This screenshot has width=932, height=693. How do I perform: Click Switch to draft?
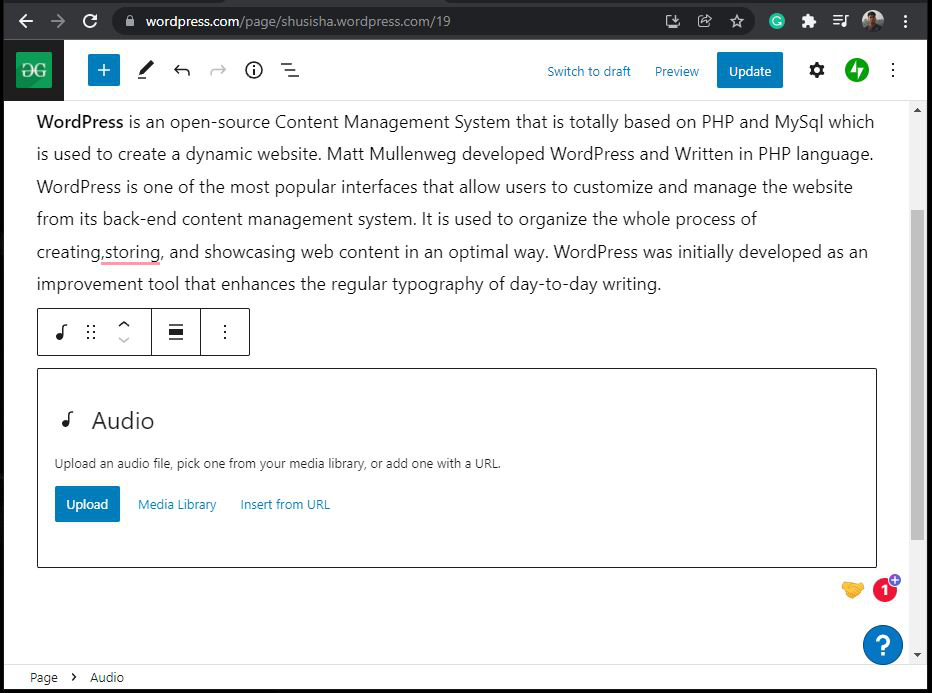pyautogui.click(x=588, y=71)
